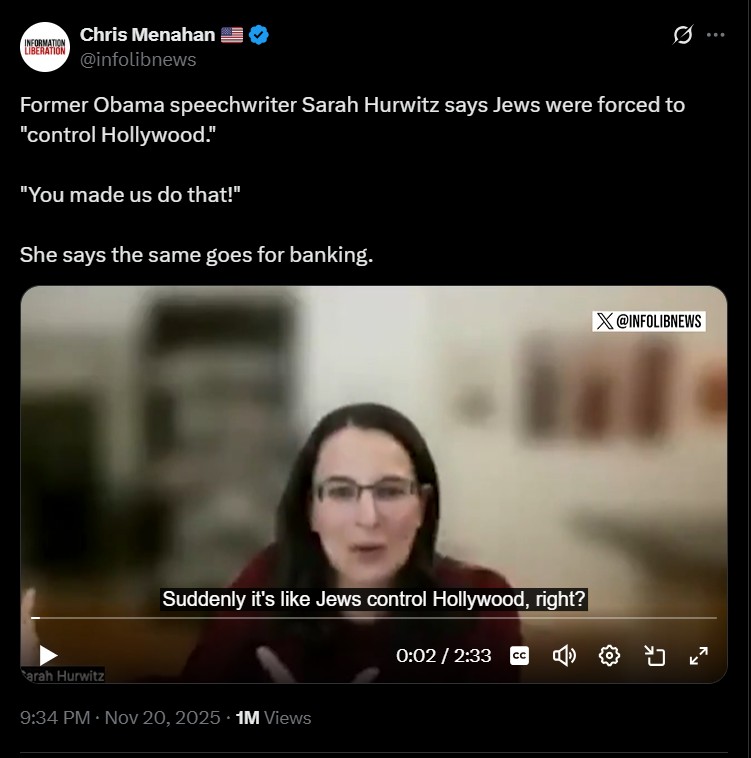This screenshot has width=751, height=758.
Task: Open the 9:34 PM Nov 20, 2025 timestamp
Action: (120, 718)
